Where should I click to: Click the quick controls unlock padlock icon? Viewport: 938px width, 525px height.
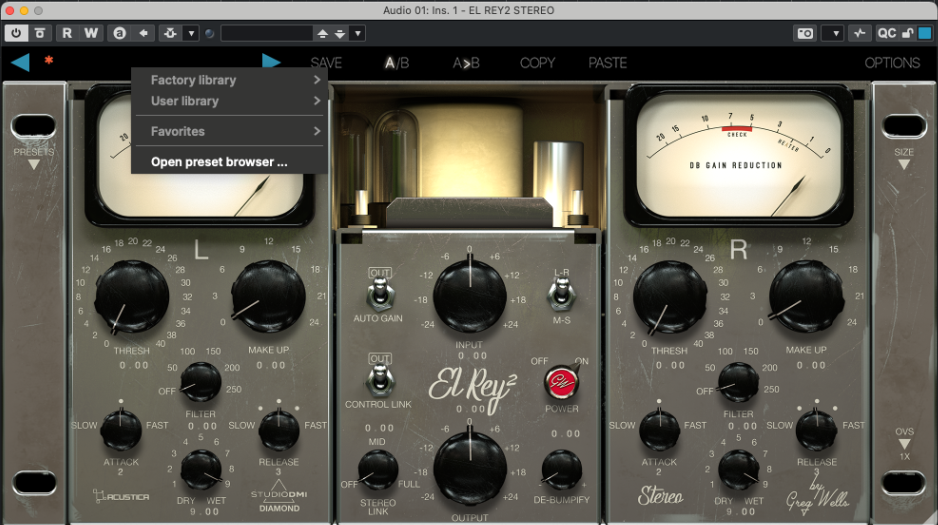pyautogui.click(x=907, y=33)
